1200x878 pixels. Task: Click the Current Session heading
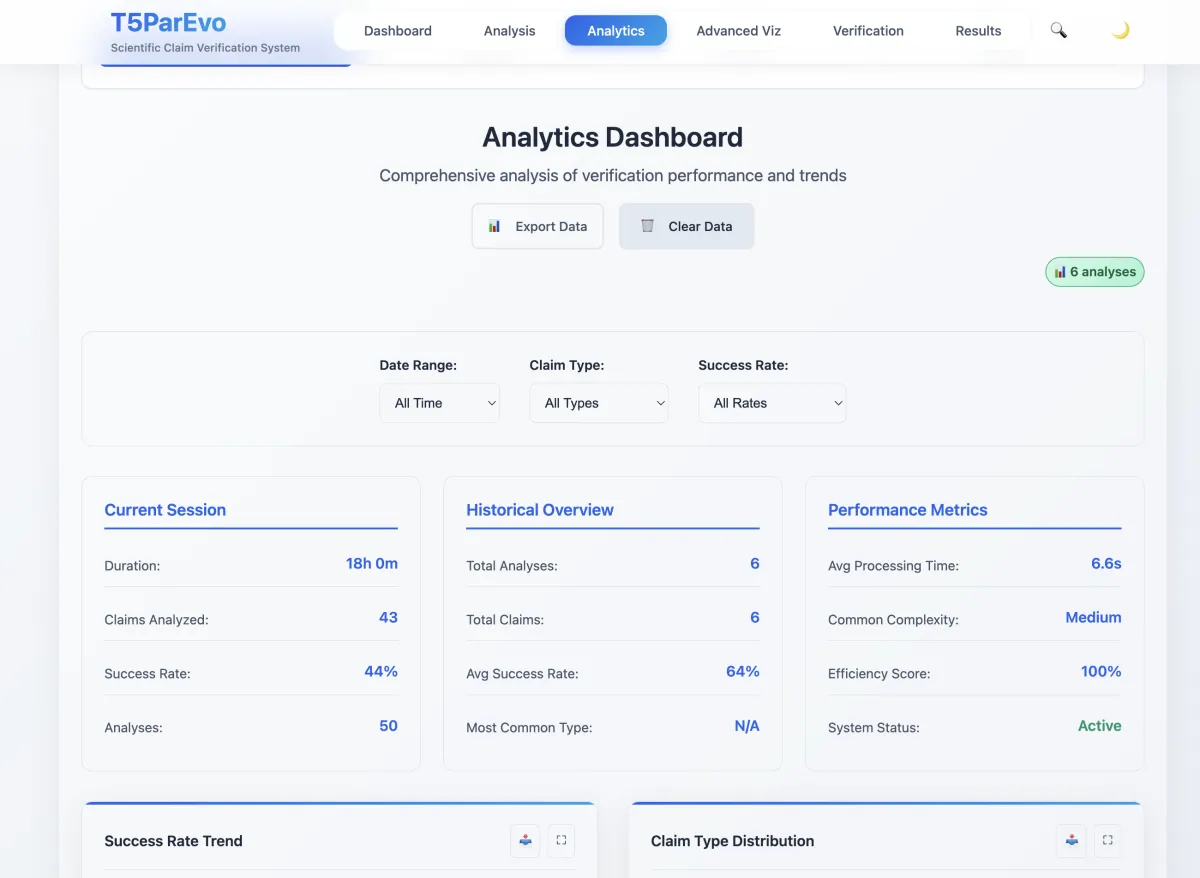point(165,510)
